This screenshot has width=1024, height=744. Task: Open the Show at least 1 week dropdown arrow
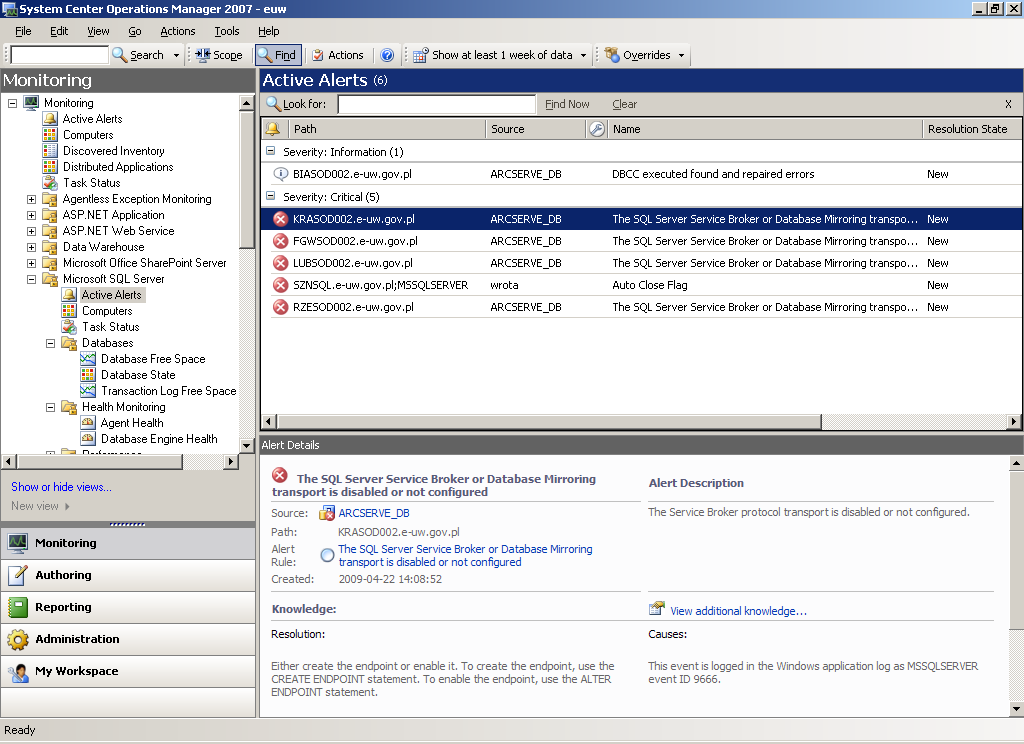[583, 56]
